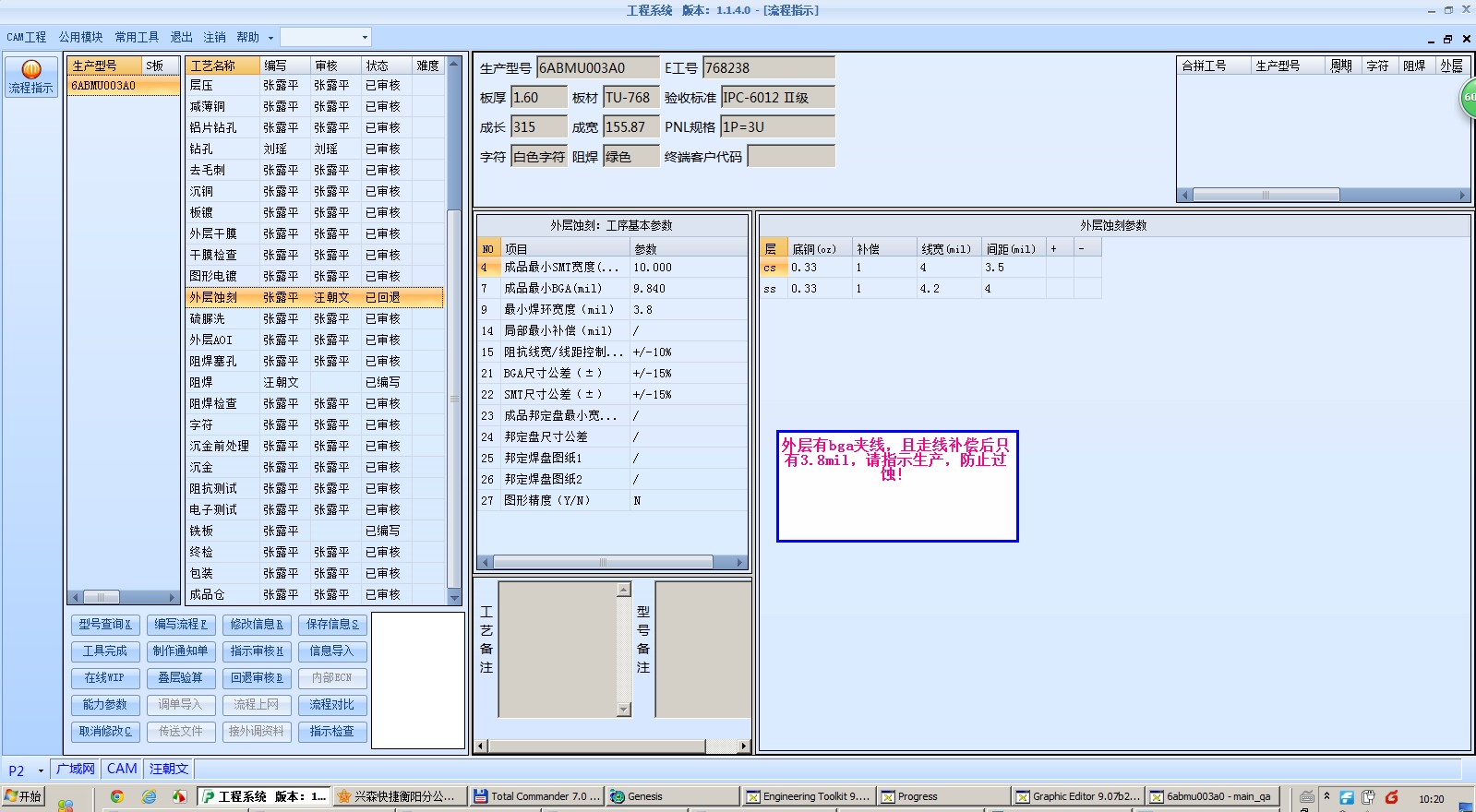Expand hidden system tray icons with the double chevron
Screen dimensions: 1476x812
1326,795
